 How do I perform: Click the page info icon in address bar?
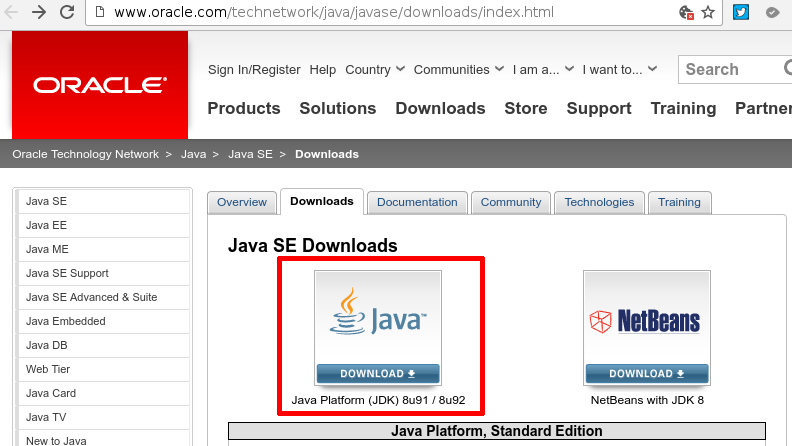click(x=100, y=12)
